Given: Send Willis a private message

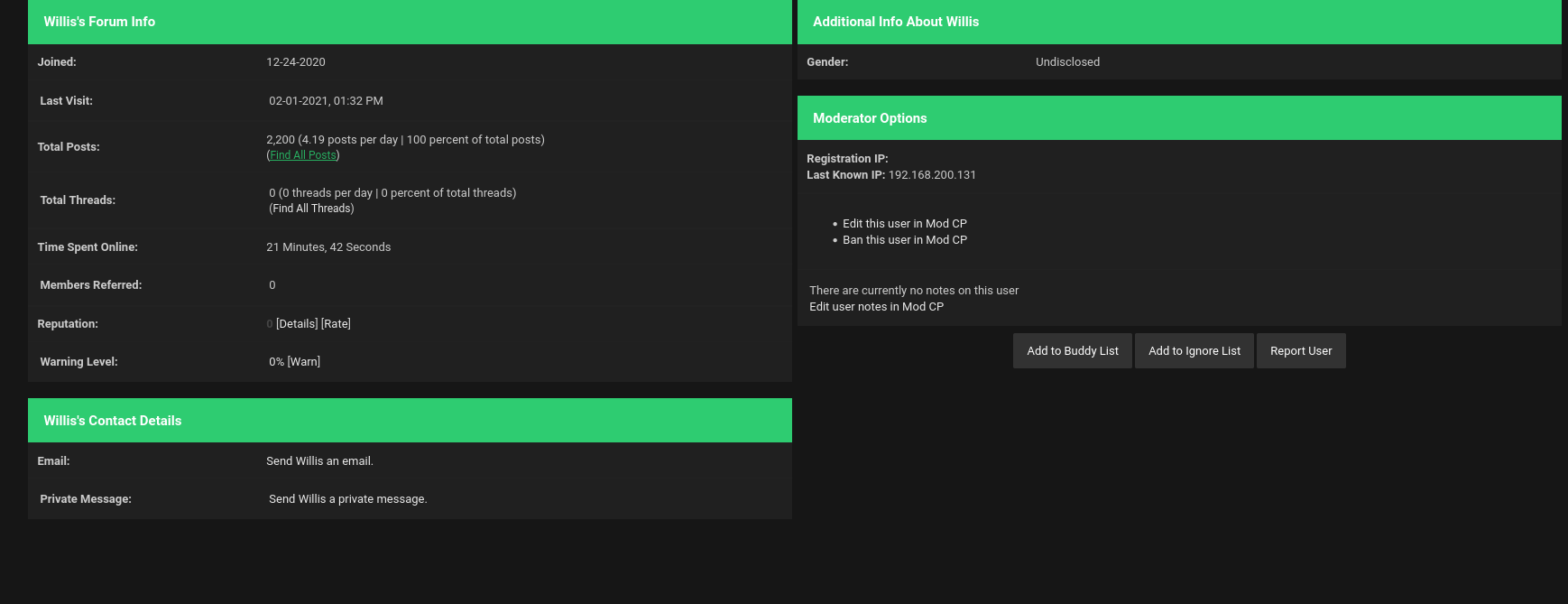Looking at the screenshot, I should coord(347,499).
